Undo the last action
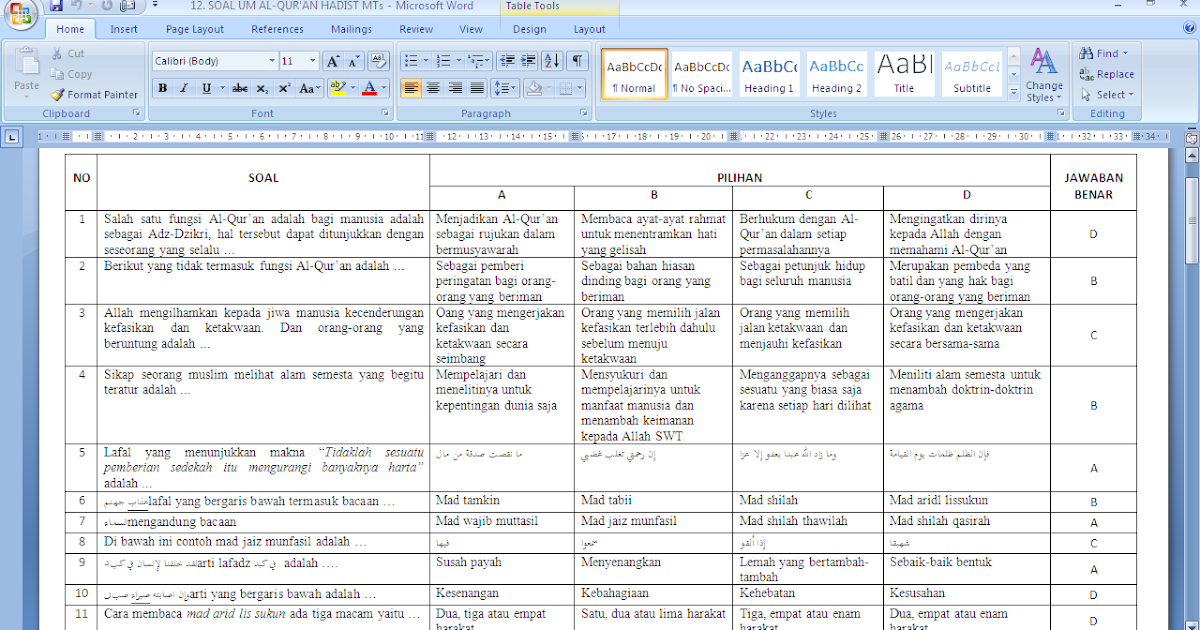 click(x=76, y=6)
